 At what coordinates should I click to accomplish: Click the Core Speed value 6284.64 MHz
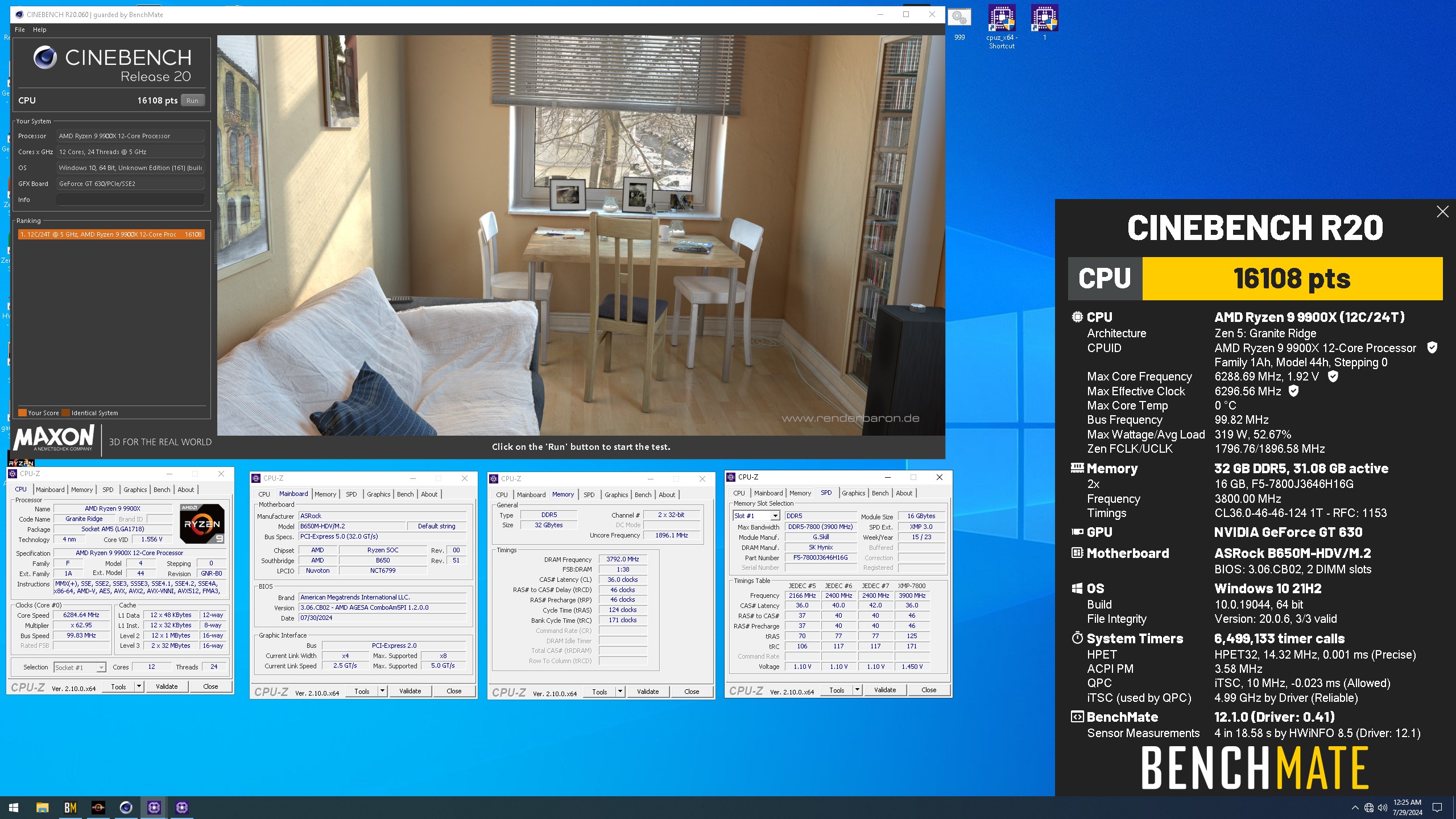click(x=81, y=615)
